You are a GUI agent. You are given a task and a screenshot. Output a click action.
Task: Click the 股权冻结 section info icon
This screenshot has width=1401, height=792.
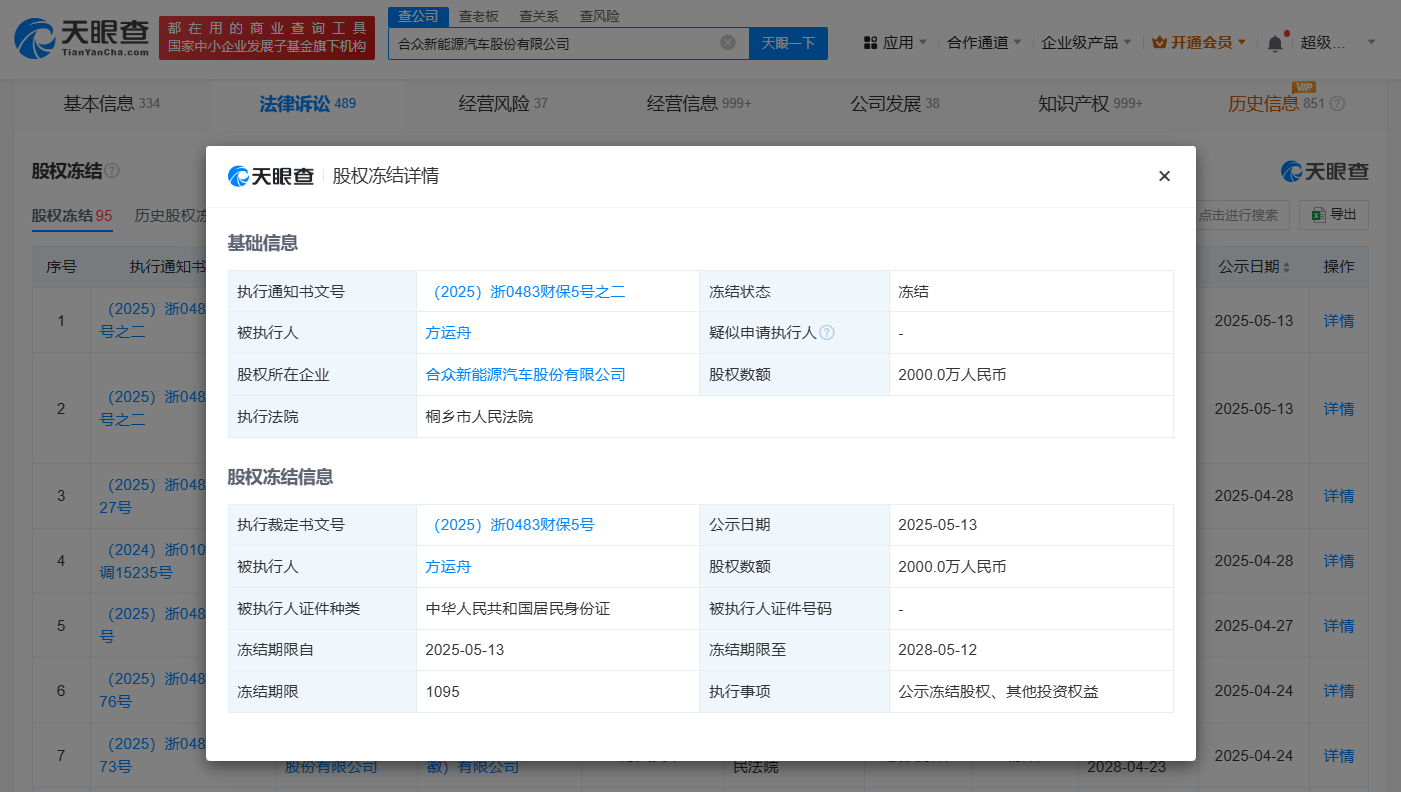[x=112, y=171]
